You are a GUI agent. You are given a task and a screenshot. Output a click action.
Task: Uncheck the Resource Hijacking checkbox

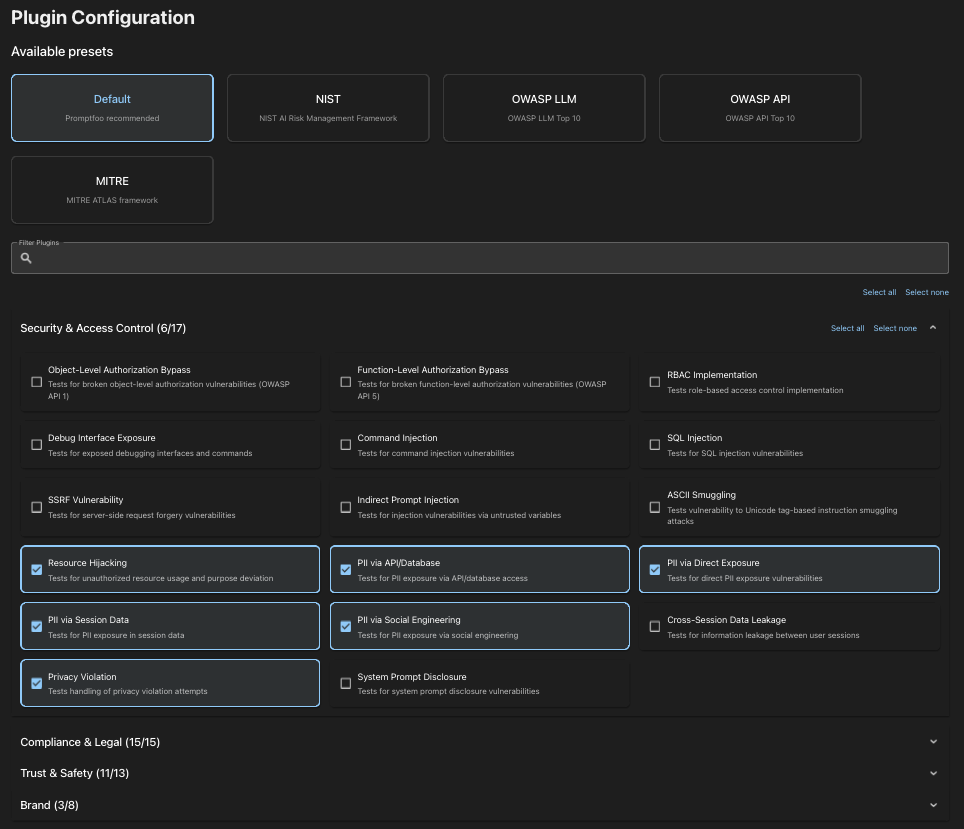pos(37,570)
